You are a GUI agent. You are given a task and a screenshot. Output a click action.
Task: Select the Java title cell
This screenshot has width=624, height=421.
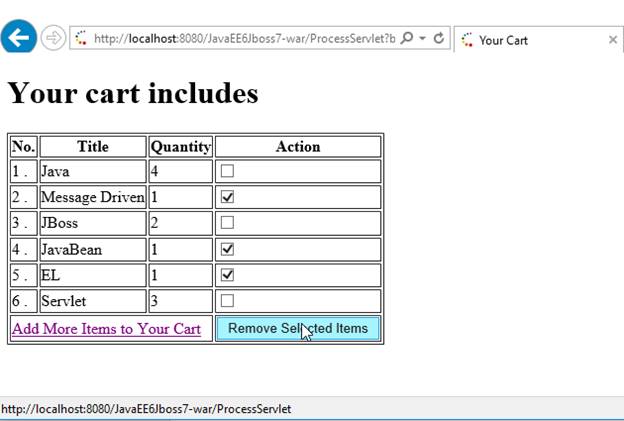[93, 171]
